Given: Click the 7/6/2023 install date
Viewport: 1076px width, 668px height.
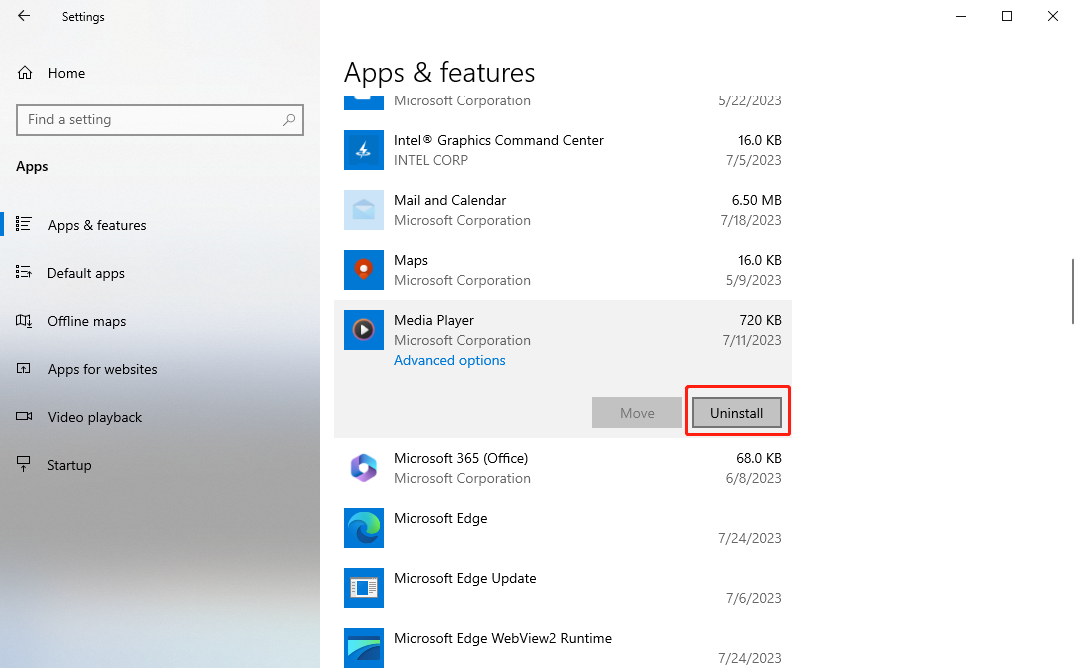Looking at the screenshot, I should (x=753, y=598).
